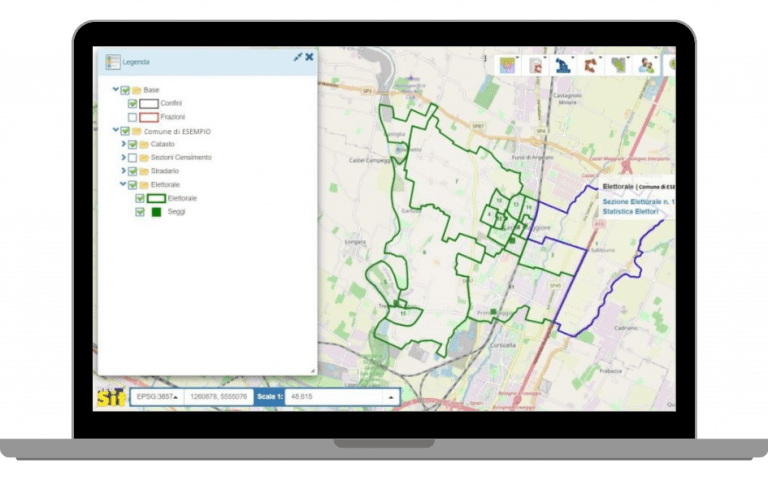Screen dimensions: 768x480
Task: Open the Sezione Elettorale link in popup
Action: 638,202
